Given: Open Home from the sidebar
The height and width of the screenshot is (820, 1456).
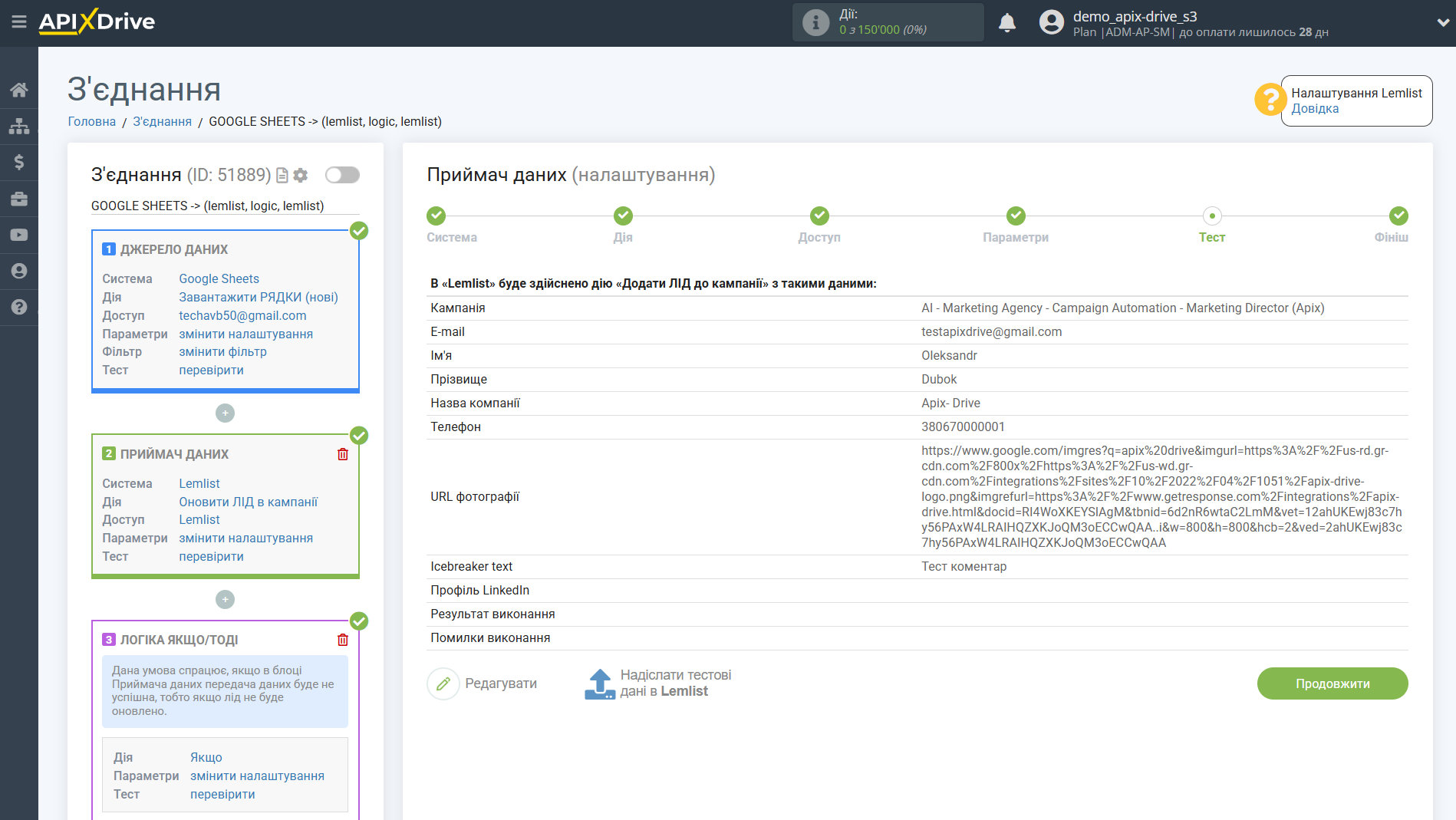Looking at the screenshot, I should click(x=19, y=90).
